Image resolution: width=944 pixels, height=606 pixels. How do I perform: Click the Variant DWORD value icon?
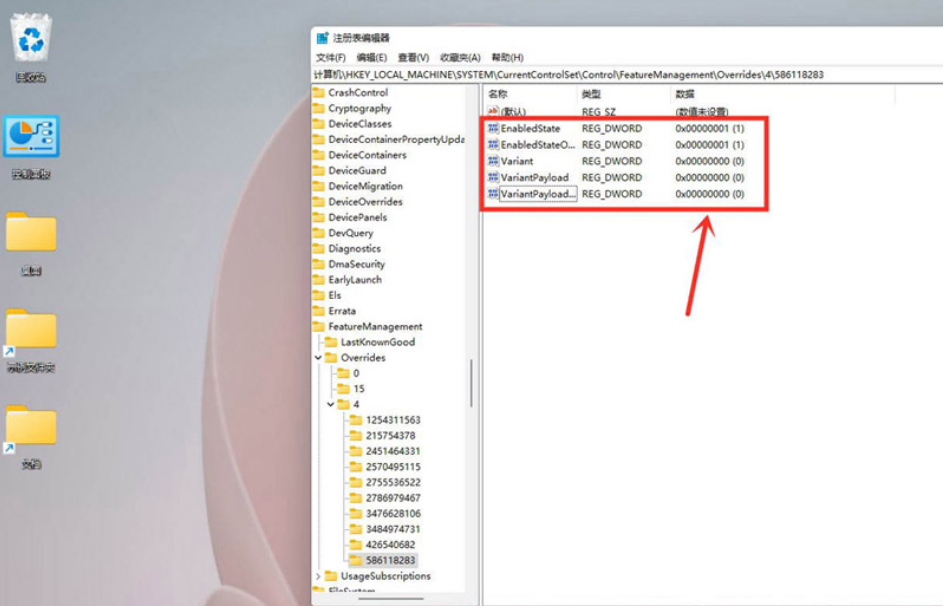tap(493, 161)
